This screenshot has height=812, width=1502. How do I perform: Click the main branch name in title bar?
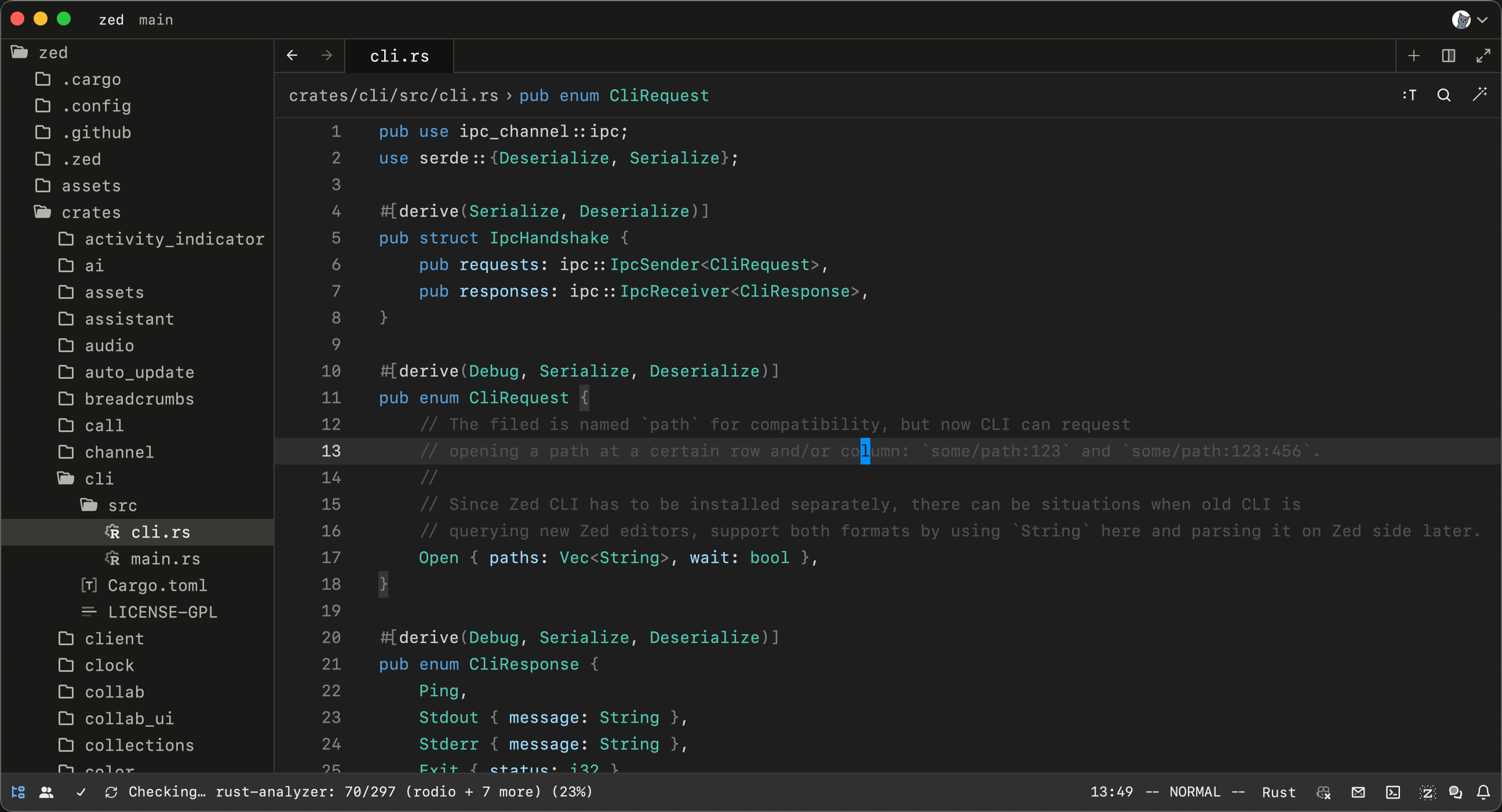[156, 20]
